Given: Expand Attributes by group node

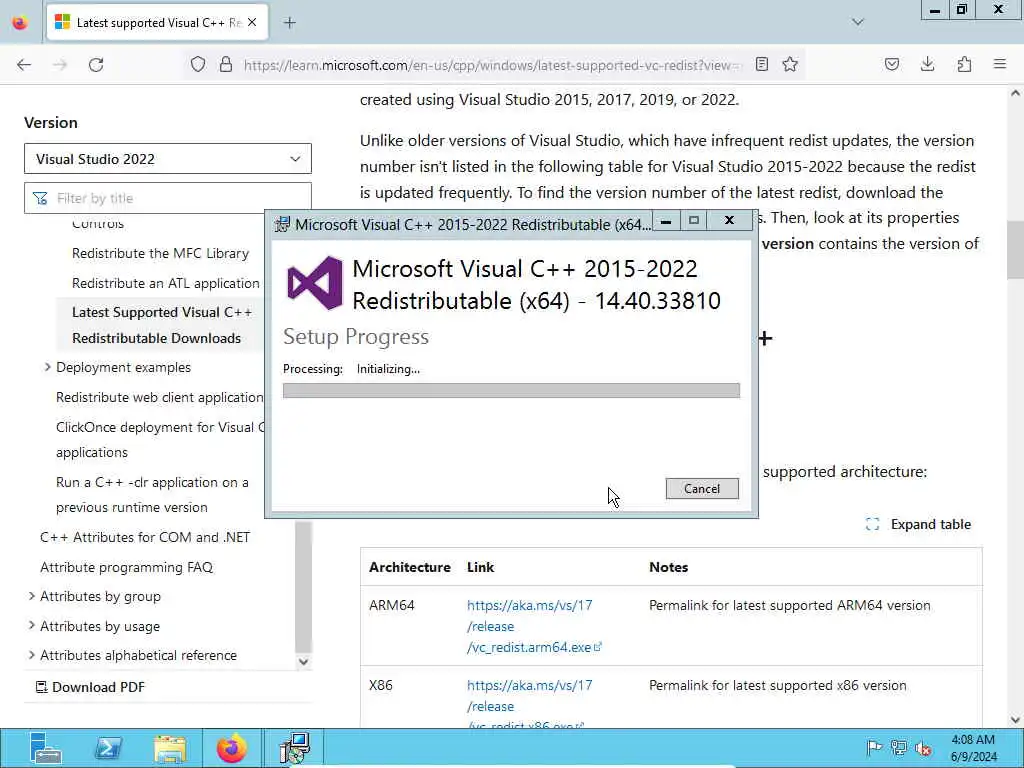Looking at the screenshot, I should [x=31, y=596].
